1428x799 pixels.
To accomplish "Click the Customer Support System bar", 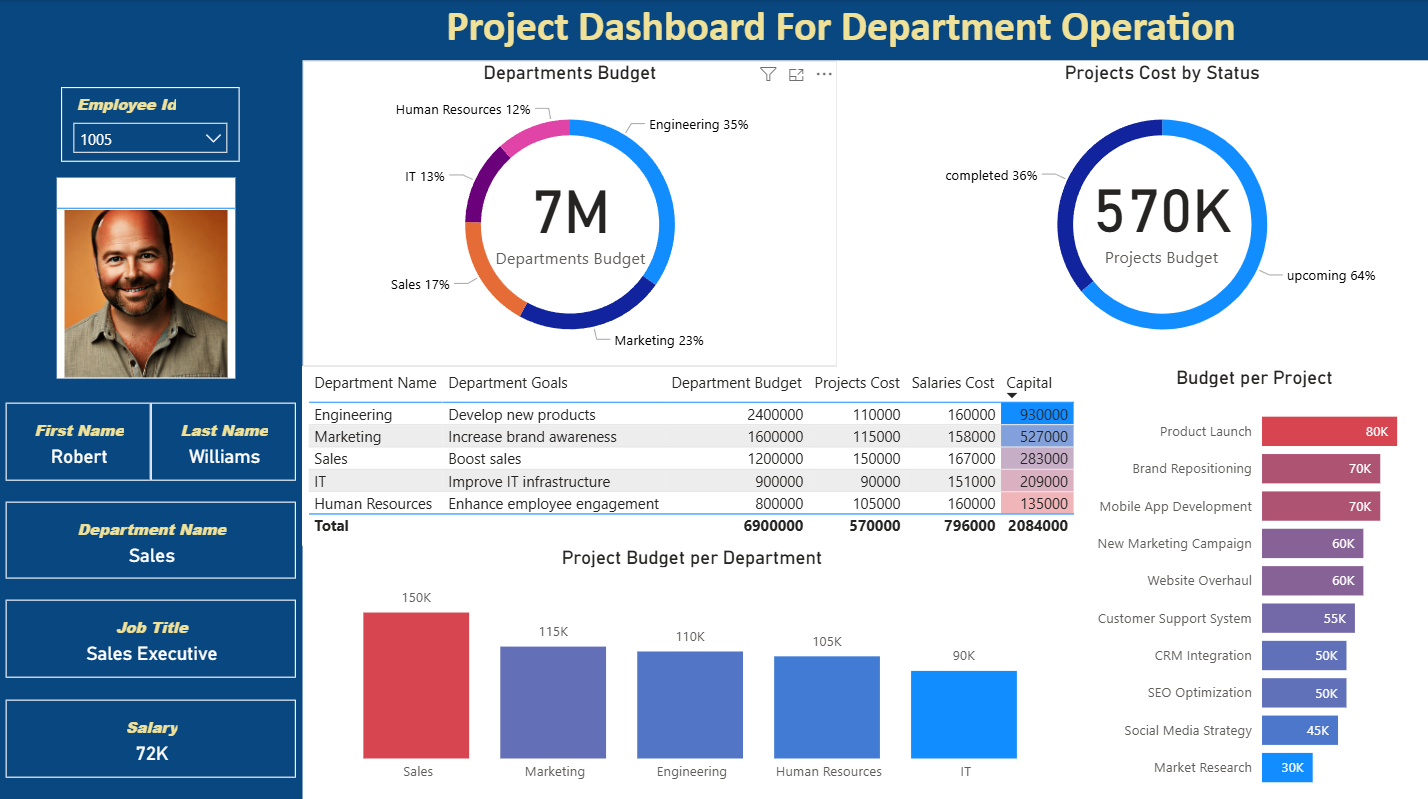I will click(x=1307, y=619).
